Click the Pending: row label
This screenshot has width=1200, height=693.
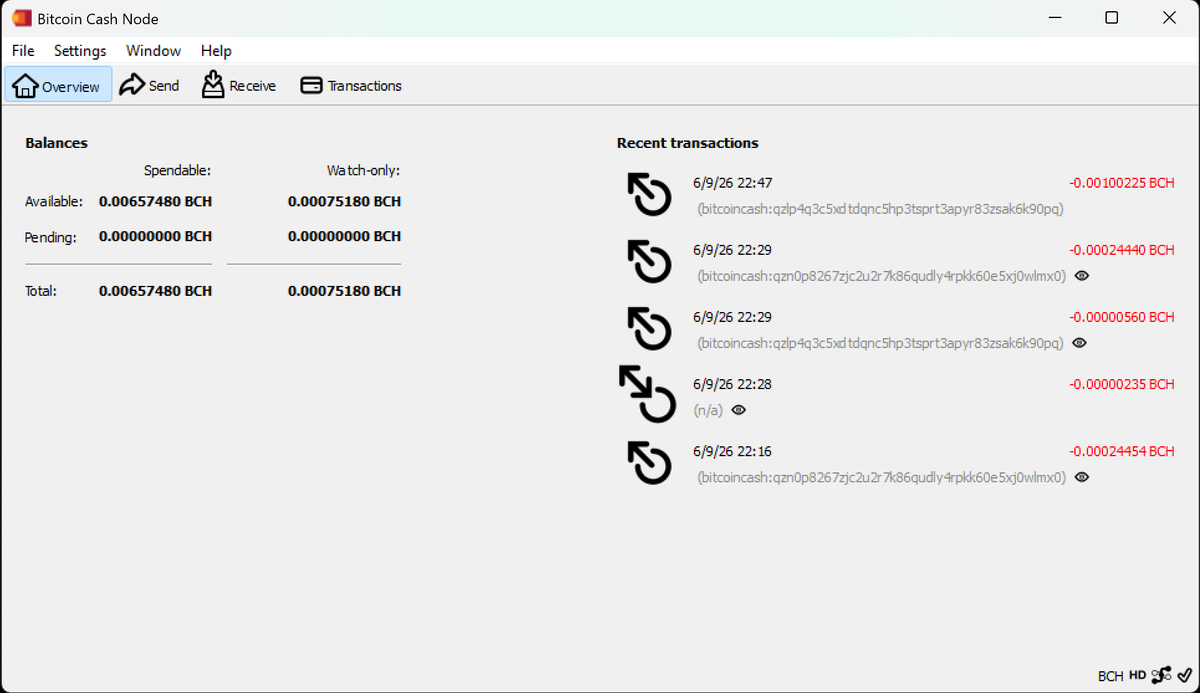click(x=51, y=238)
